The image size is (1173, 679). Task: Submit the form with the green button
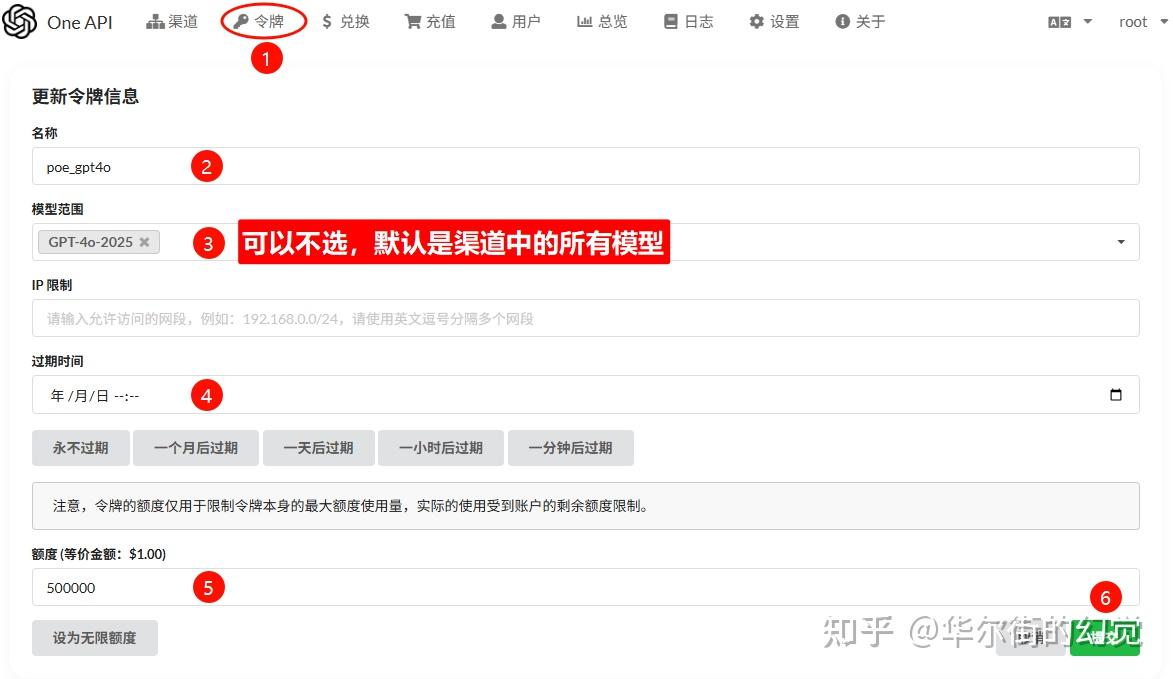[1106, 637]
